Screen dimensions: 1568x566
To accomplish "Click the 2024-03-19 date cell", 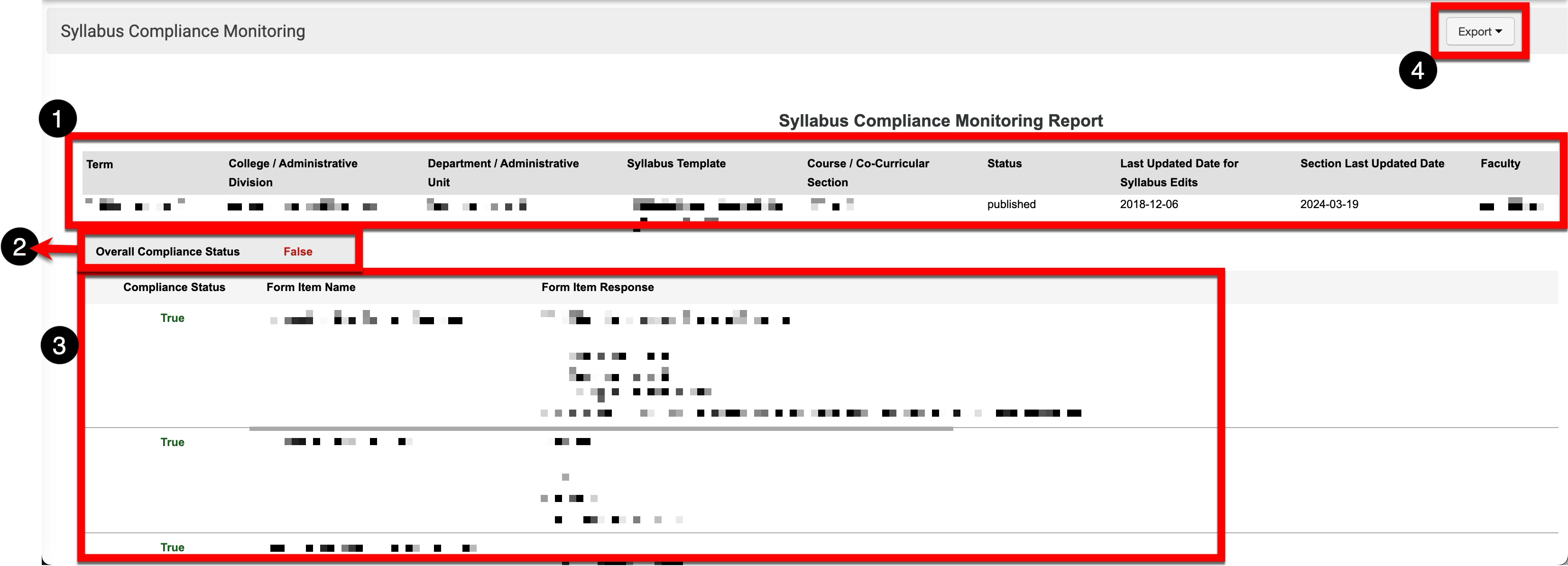I will point(1329,204).
